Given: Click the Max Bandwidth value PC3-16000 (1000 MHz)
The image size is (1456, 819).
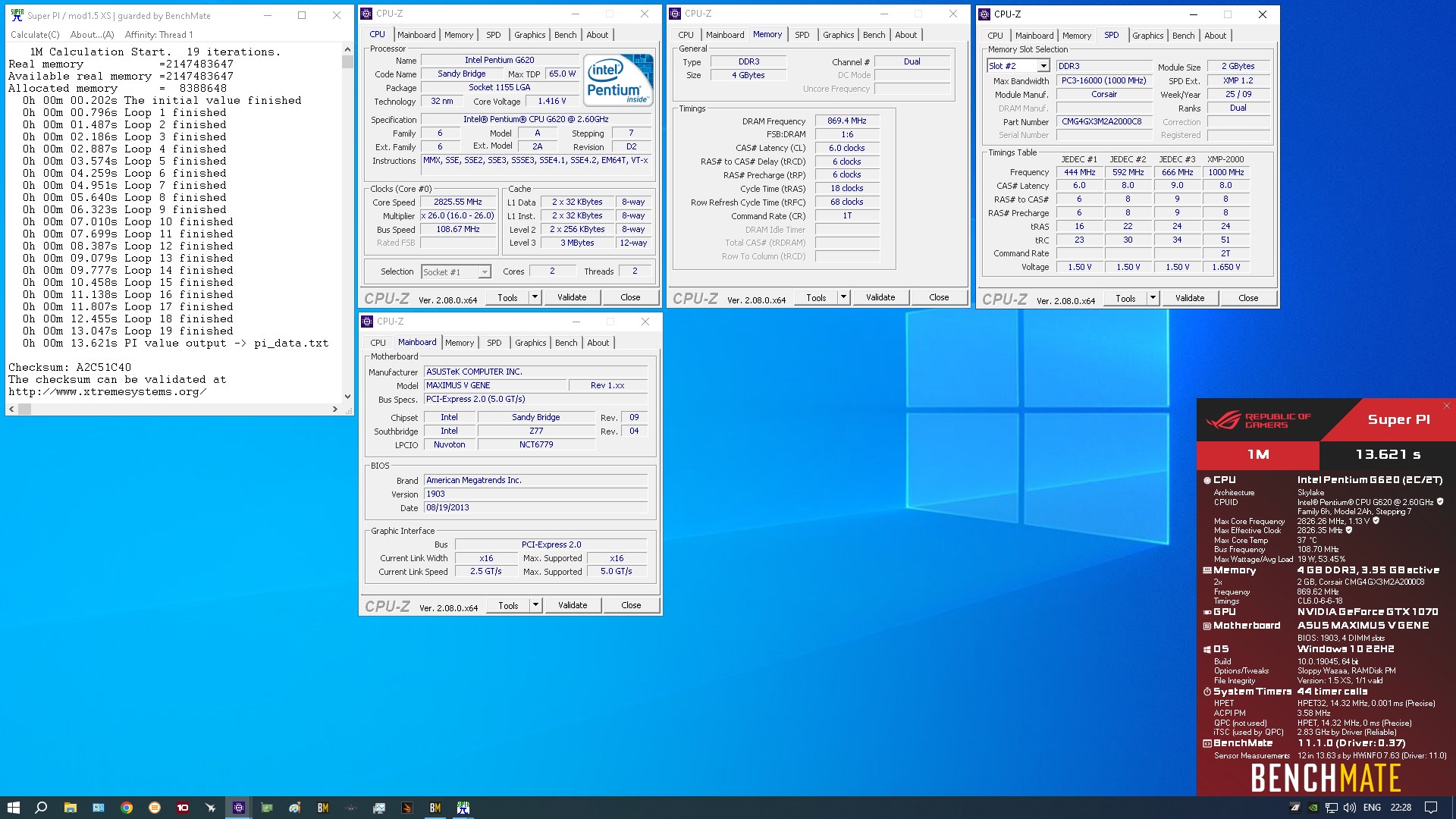Looking at the screenshot, I should point(1103,80).
